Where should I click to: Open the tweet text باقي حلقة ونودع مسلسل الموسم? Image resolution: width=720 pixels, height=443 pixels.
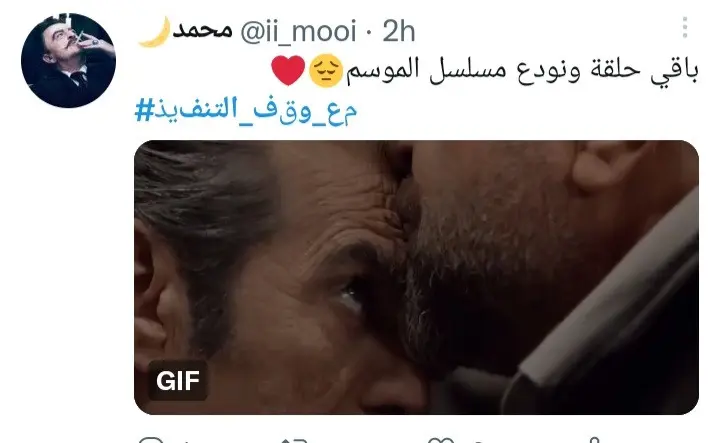(x=522, y=70)
